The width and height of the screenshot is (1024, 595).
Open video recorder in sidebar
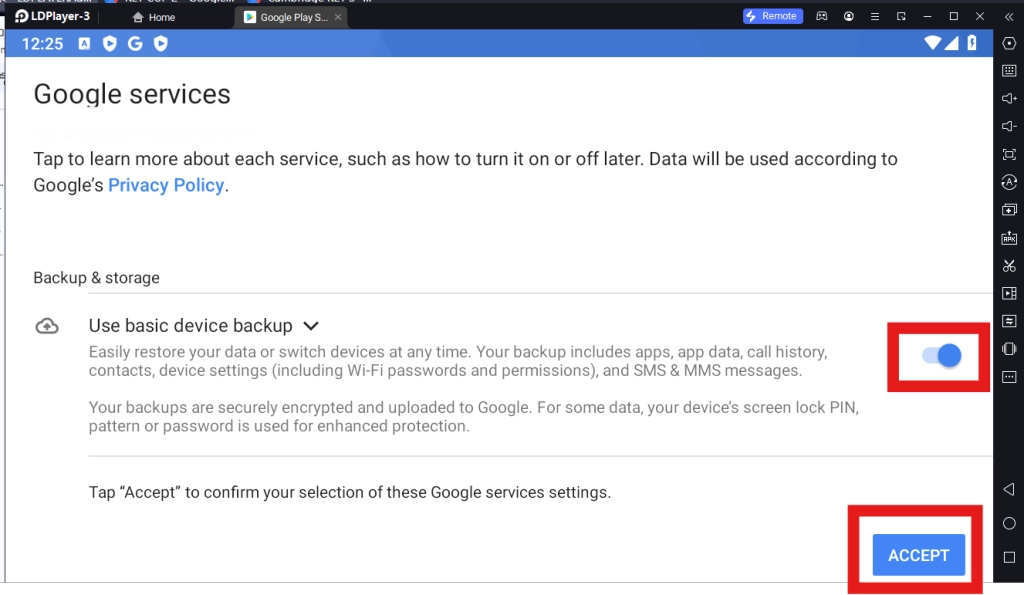(x=1009, y=293)
